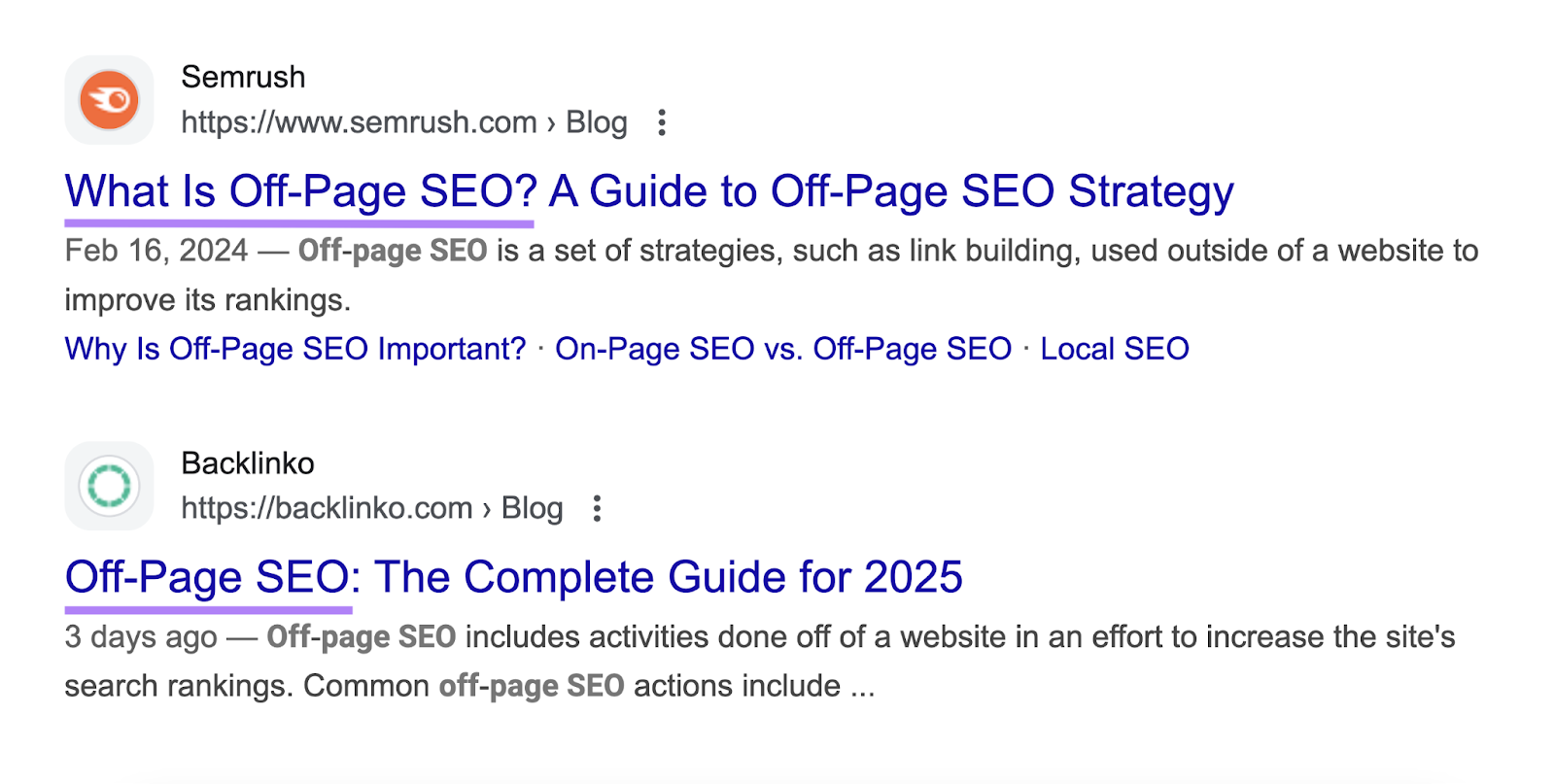1555x784 pixels.
Task: Open "Off-Page SEO: The Complete Guide for 2025"
Action: pos(512,575)
